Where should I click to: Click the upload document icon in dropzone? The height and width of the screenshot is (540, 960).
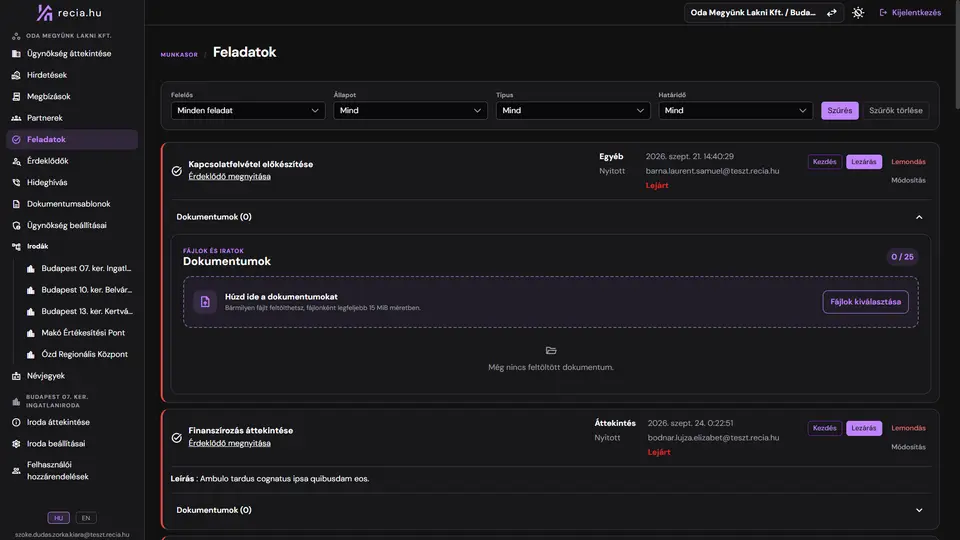click(205, 302)
